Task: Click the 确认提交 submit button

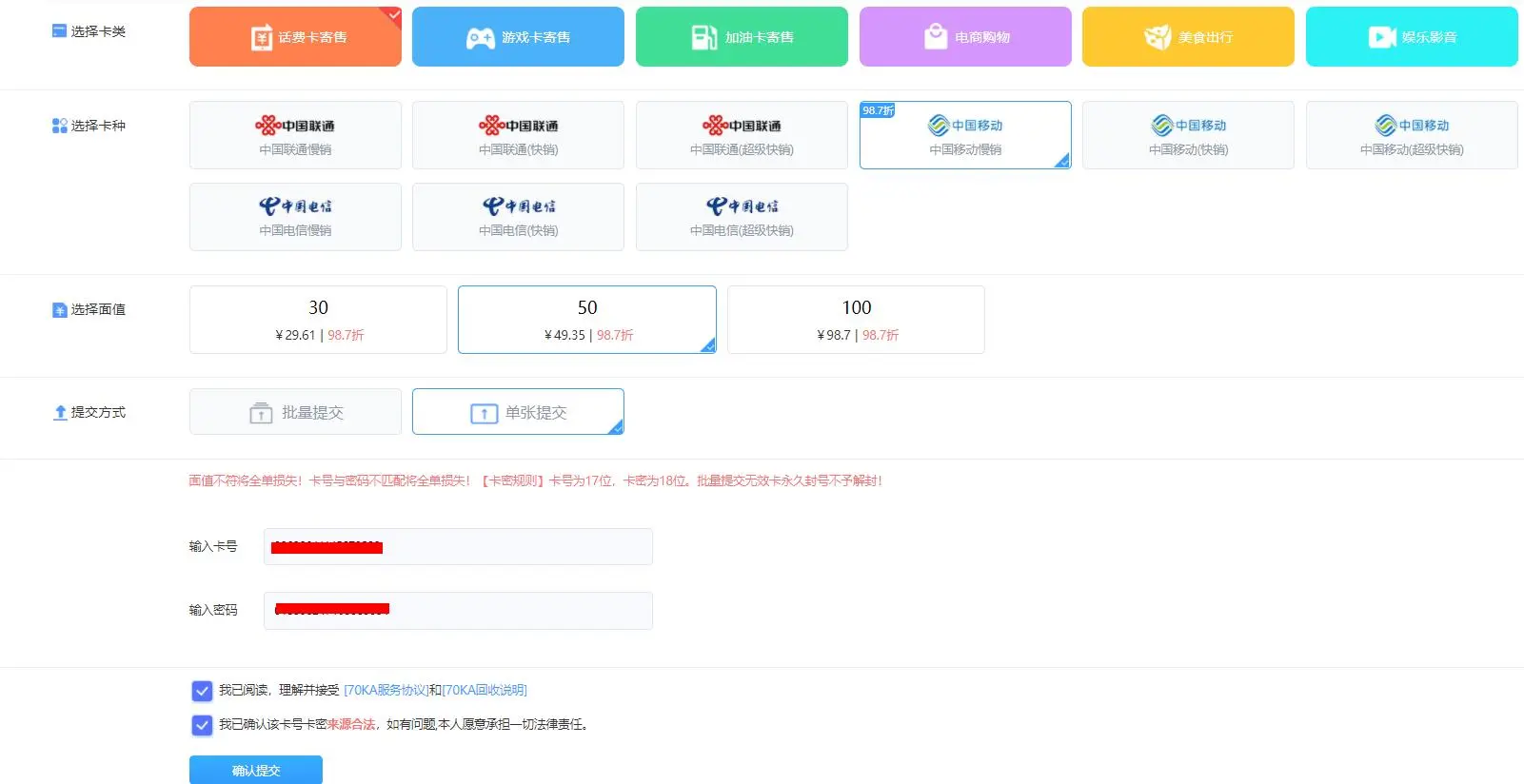Action: [x=256, y=770]
